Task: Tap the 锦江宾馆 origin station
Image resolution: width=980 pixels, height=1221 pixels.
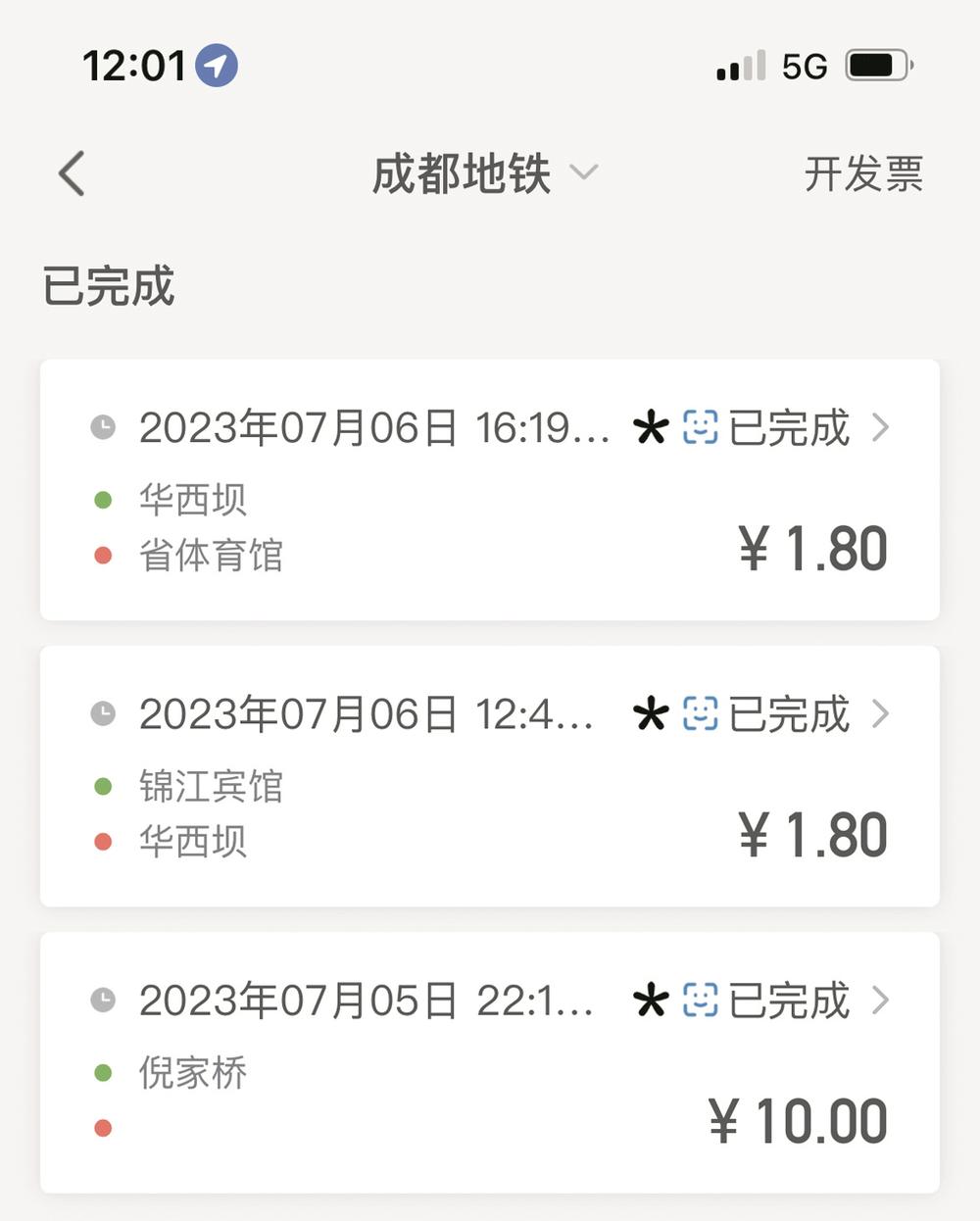Action: coord(211,786)
